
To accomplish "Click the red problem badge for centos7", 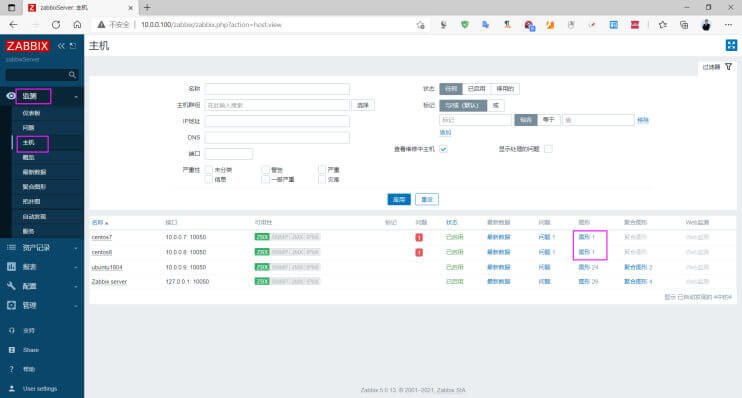I will click(419, 237).
